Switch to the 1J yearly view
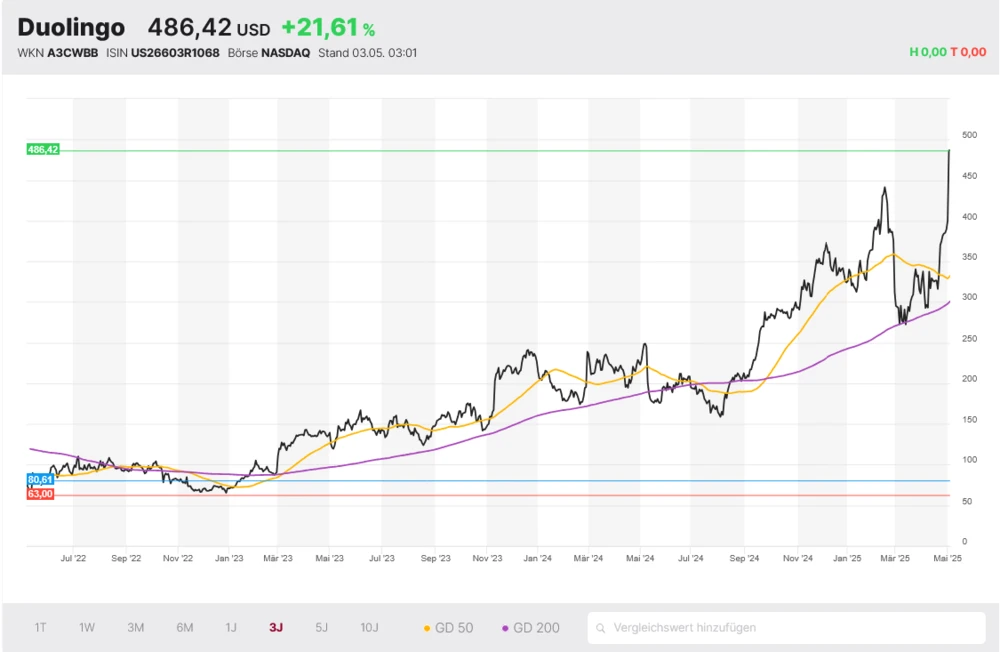Image resolution: width=1000 pixels, height=652 pixels. tap(231, 628)
